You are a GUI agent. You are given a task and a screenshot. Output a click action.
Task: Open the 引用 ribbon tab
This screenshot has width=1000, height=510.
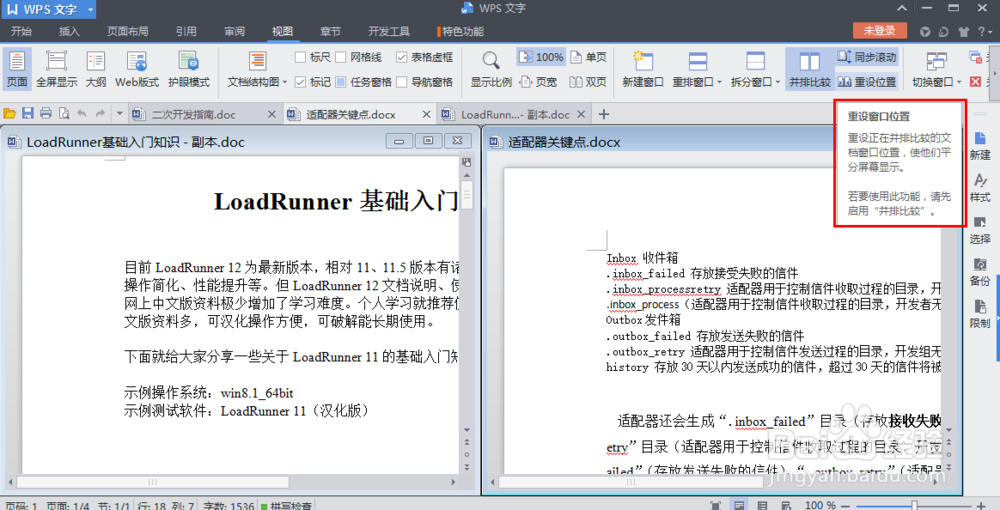(186, 31)
